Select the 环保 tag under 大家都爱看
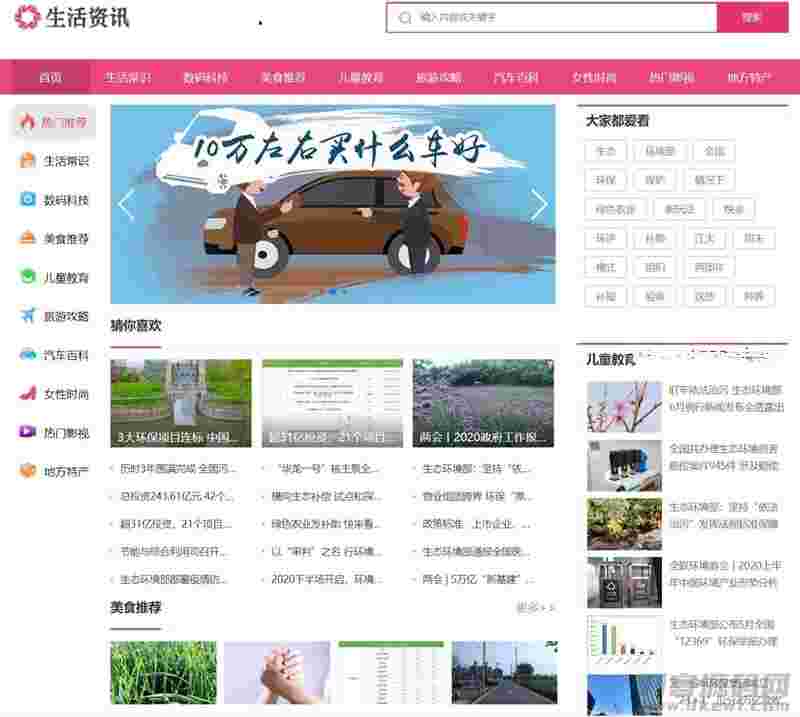 606,180
